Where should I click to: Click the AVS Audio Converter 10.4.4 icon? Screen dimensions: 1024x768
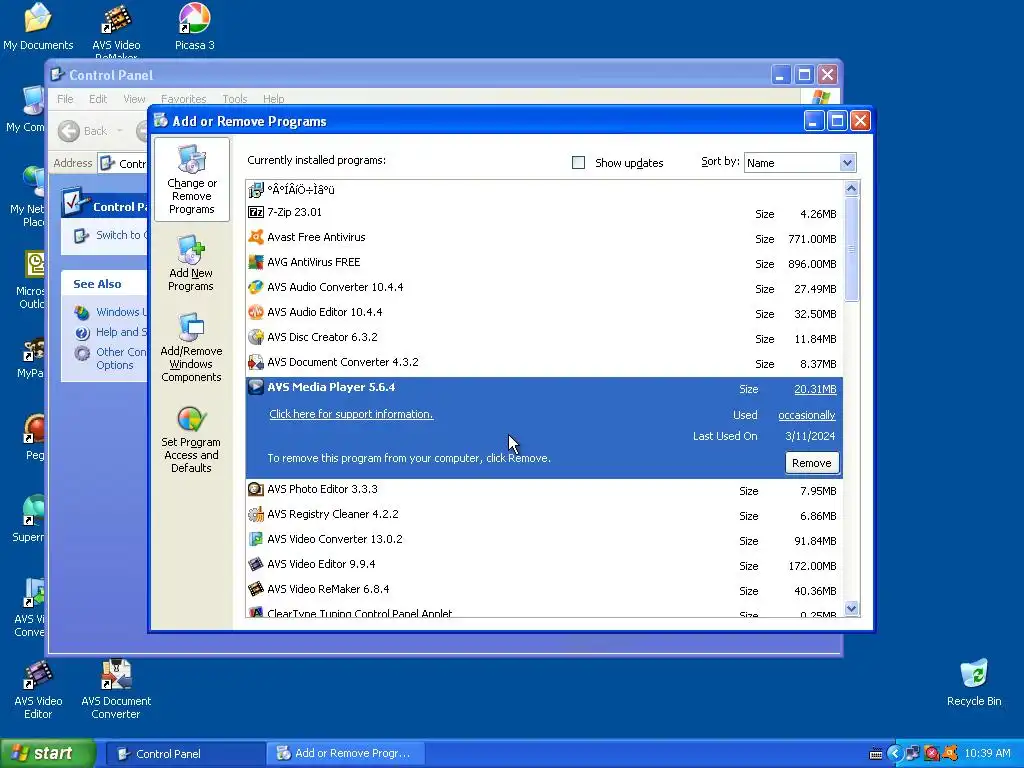click(x=256, y=287)
